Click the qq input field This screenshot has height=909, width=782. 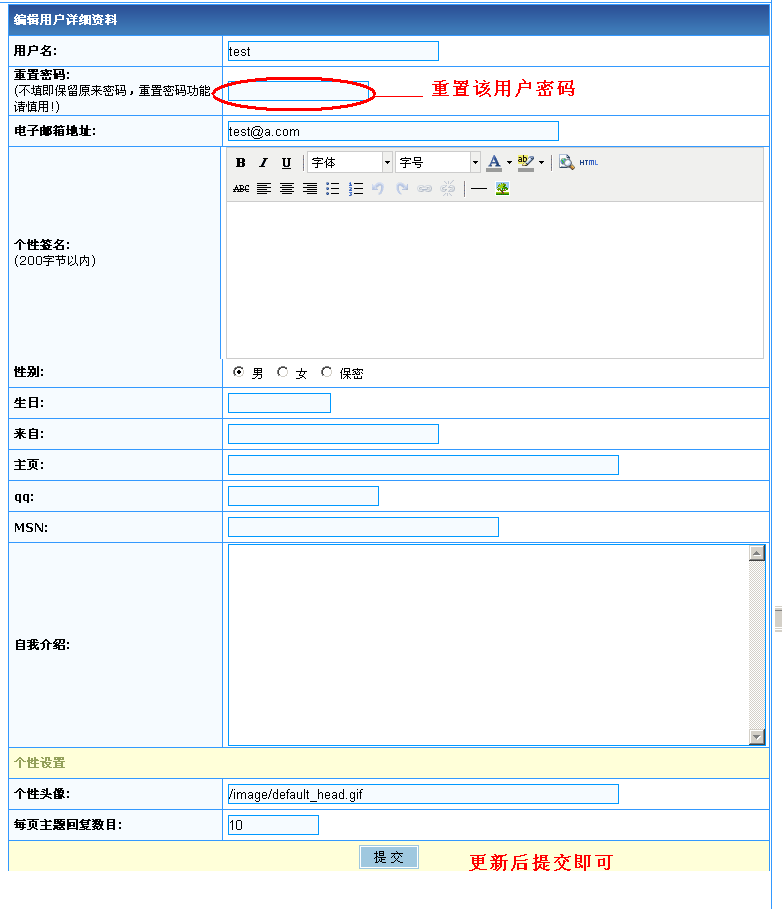303,496
